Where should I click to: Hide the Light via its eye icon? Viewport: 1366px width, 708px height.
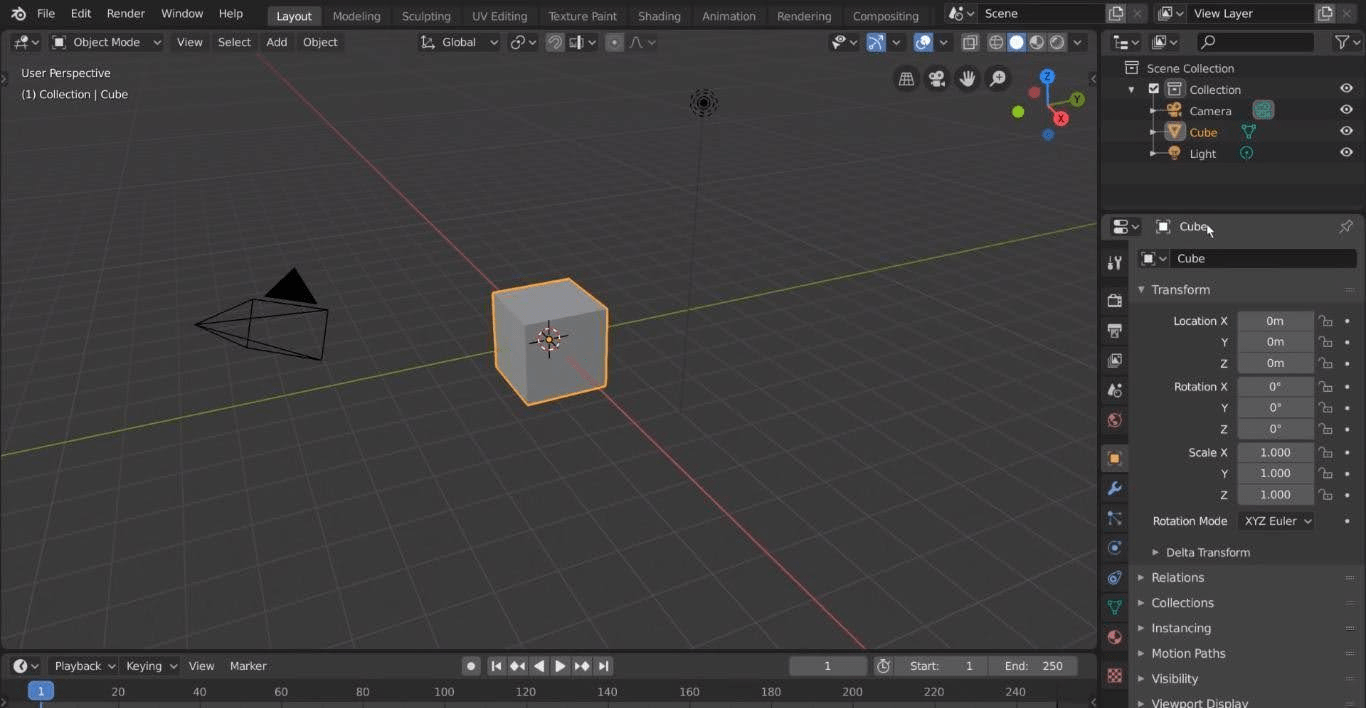[1346, 153]
